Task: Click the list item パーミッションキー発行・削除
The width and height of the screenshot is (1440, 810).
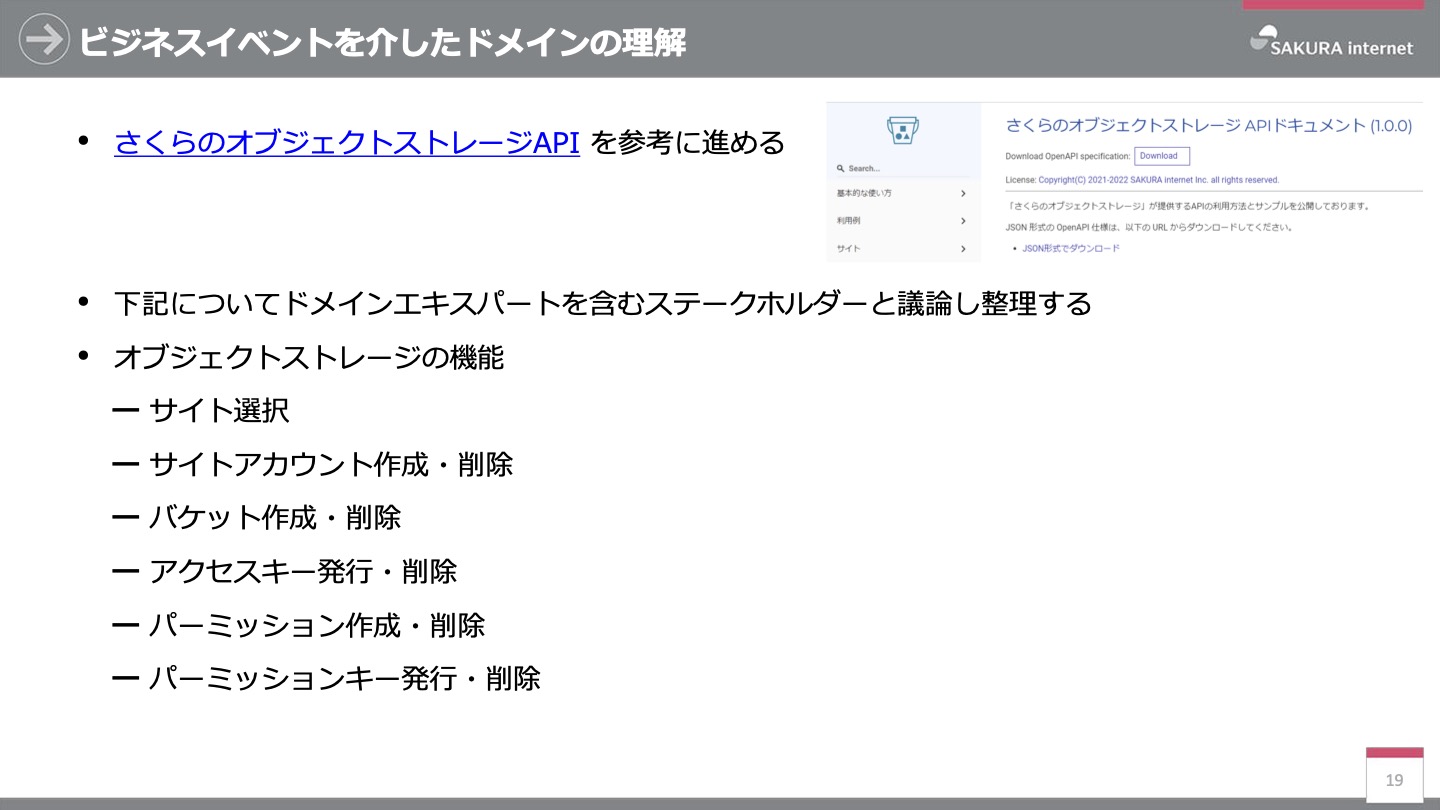Action: pos(345,679)
